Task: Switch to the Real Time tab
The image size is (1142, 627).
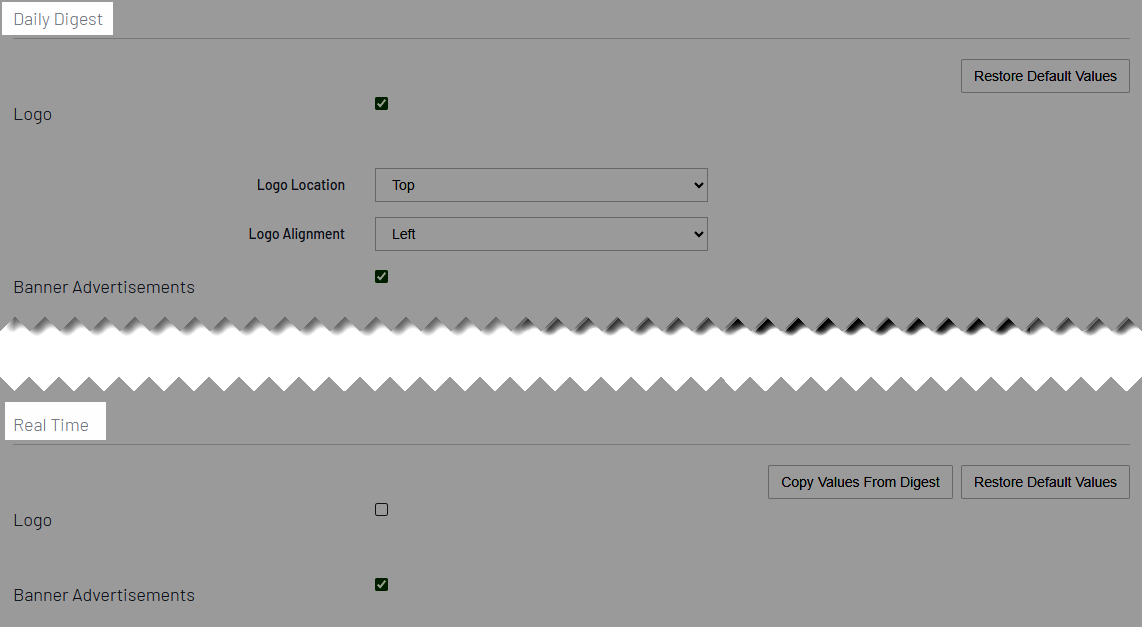Action: click(54, 423)
